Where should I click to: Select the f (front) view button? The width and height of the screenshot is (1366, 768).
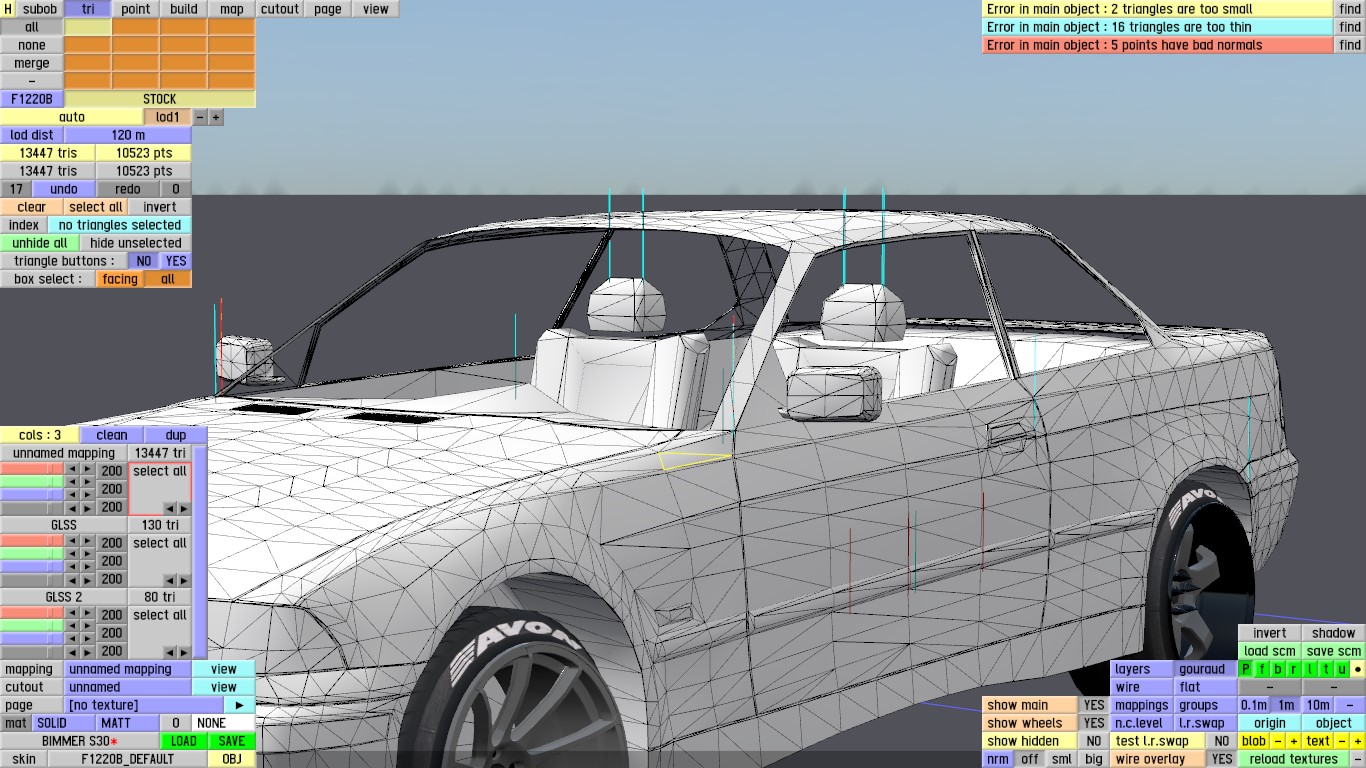(1262, 669)
